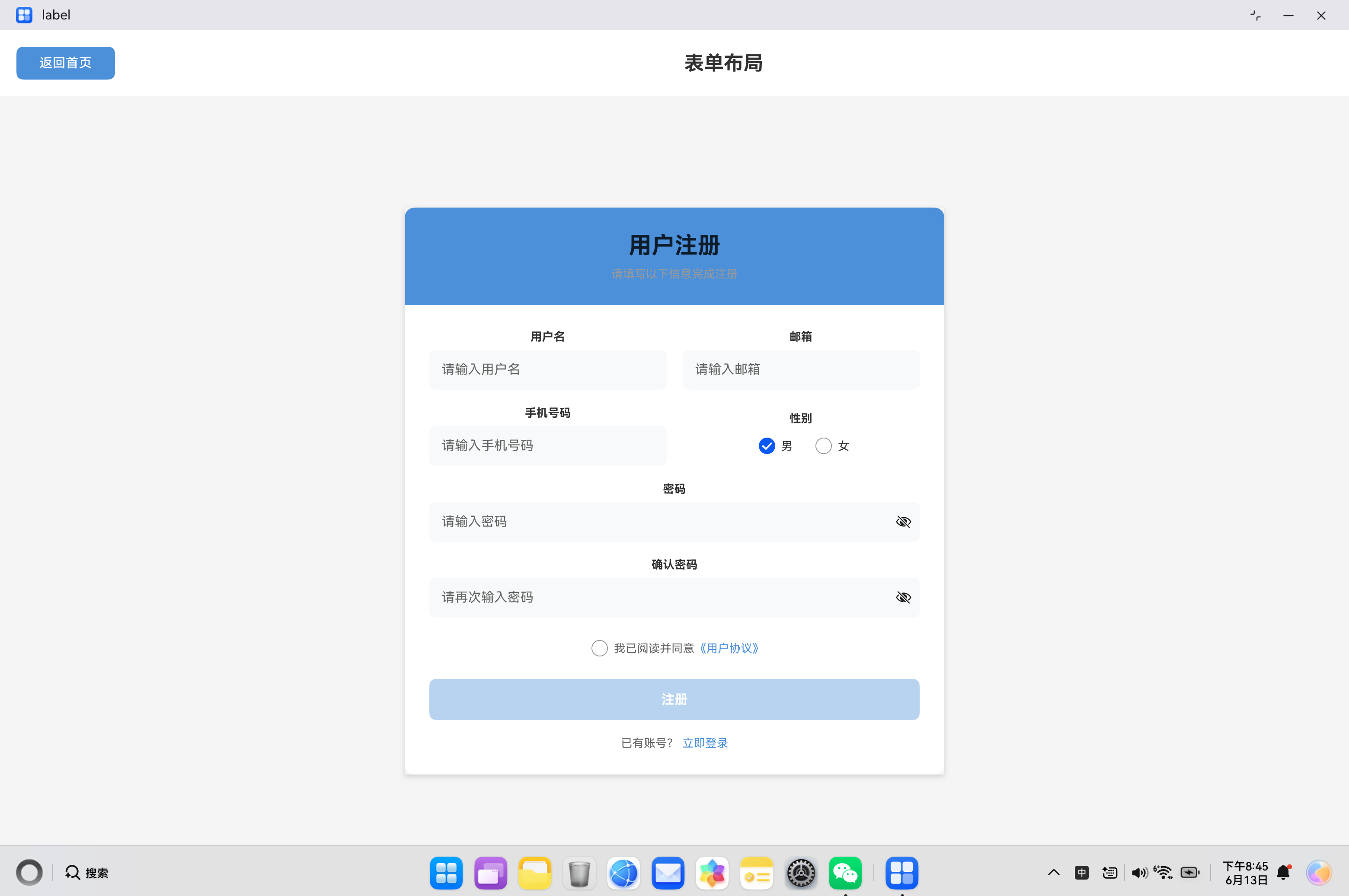1349x896 pixels.
Task: Open the circular start button in taskbar
Action: [29, 873]
